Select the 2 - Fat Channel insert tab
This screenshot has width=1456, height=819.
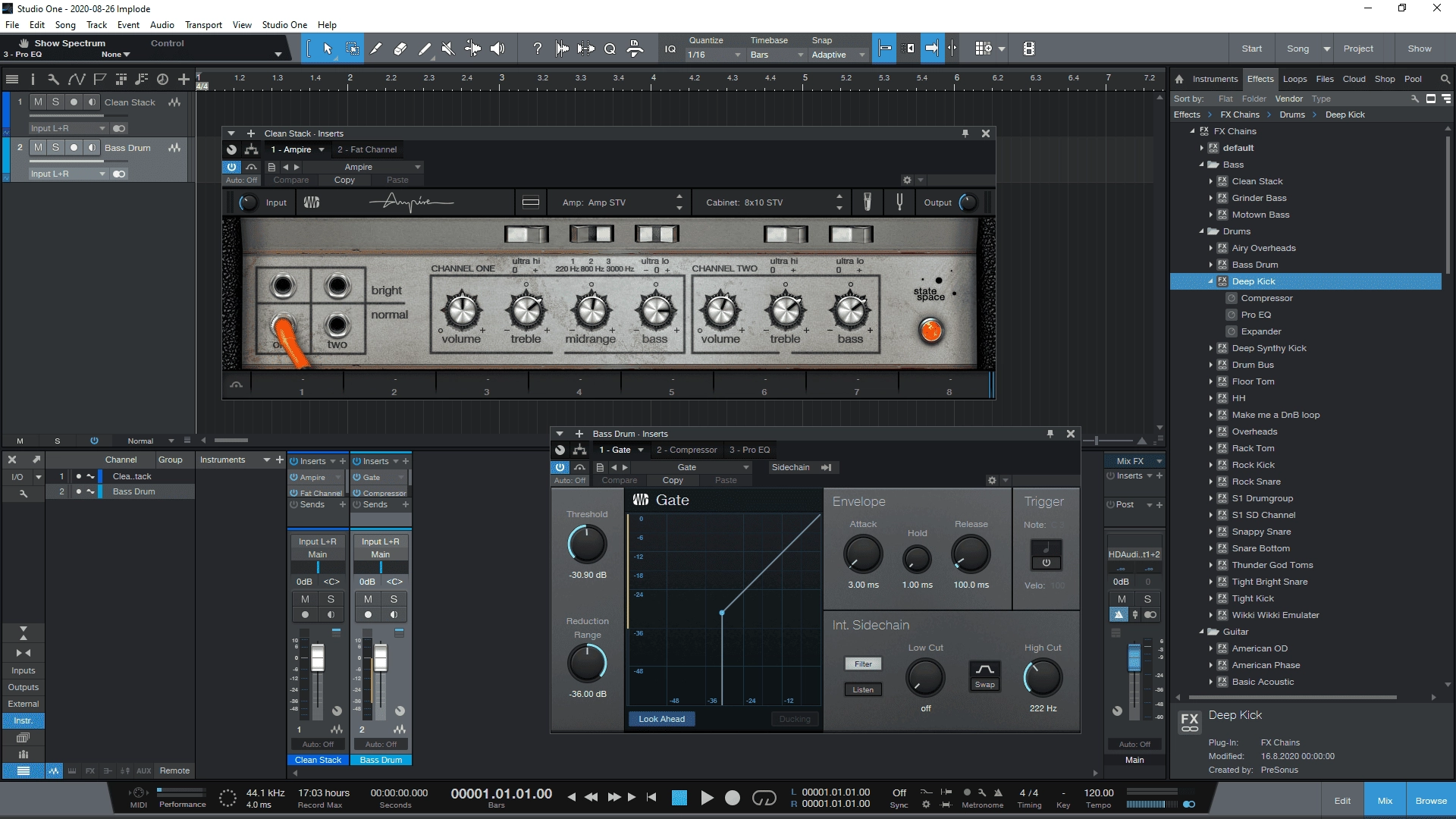(367, 149)
